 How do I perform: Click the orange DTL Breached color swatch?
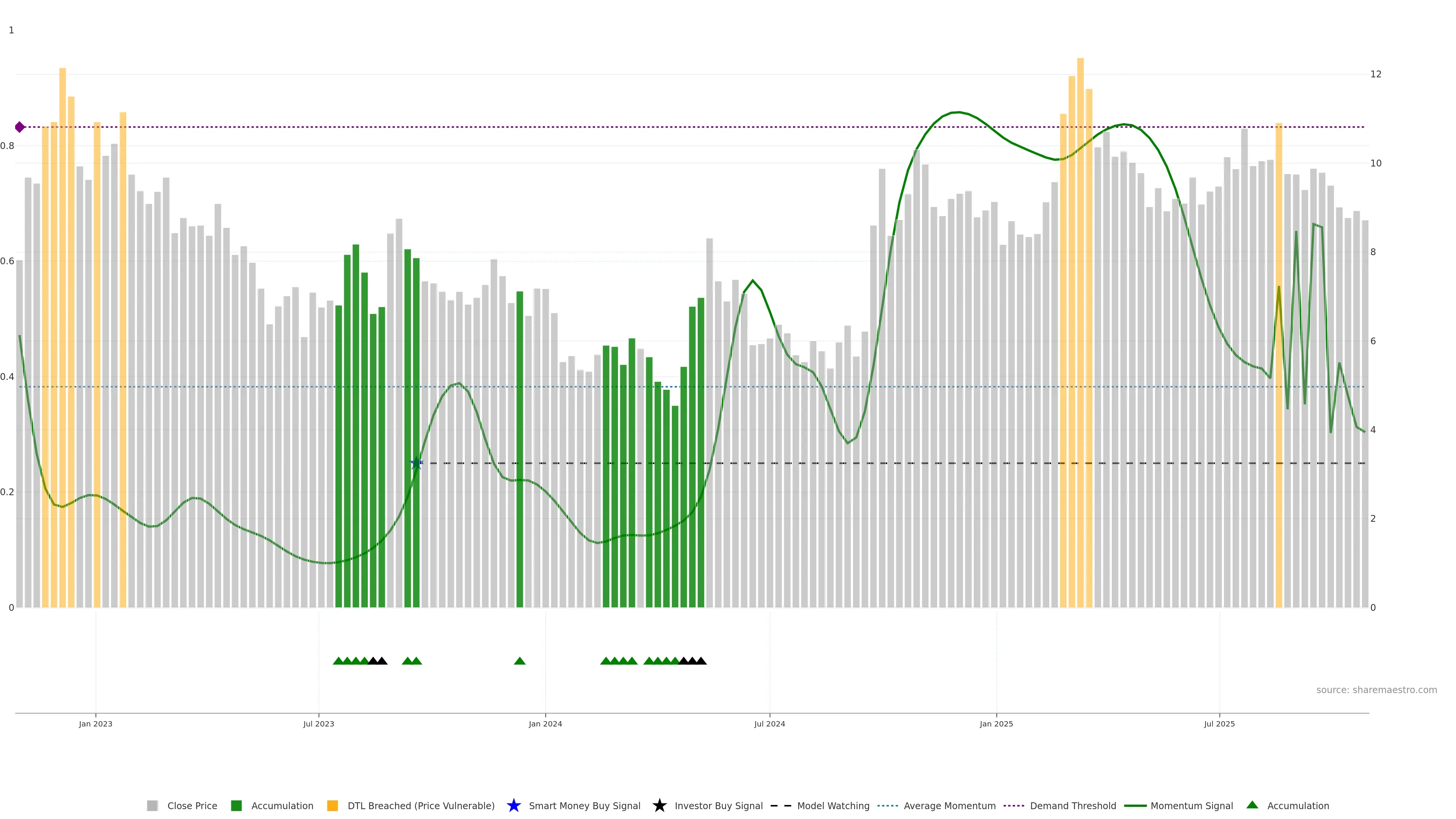(x=333, y=805)
